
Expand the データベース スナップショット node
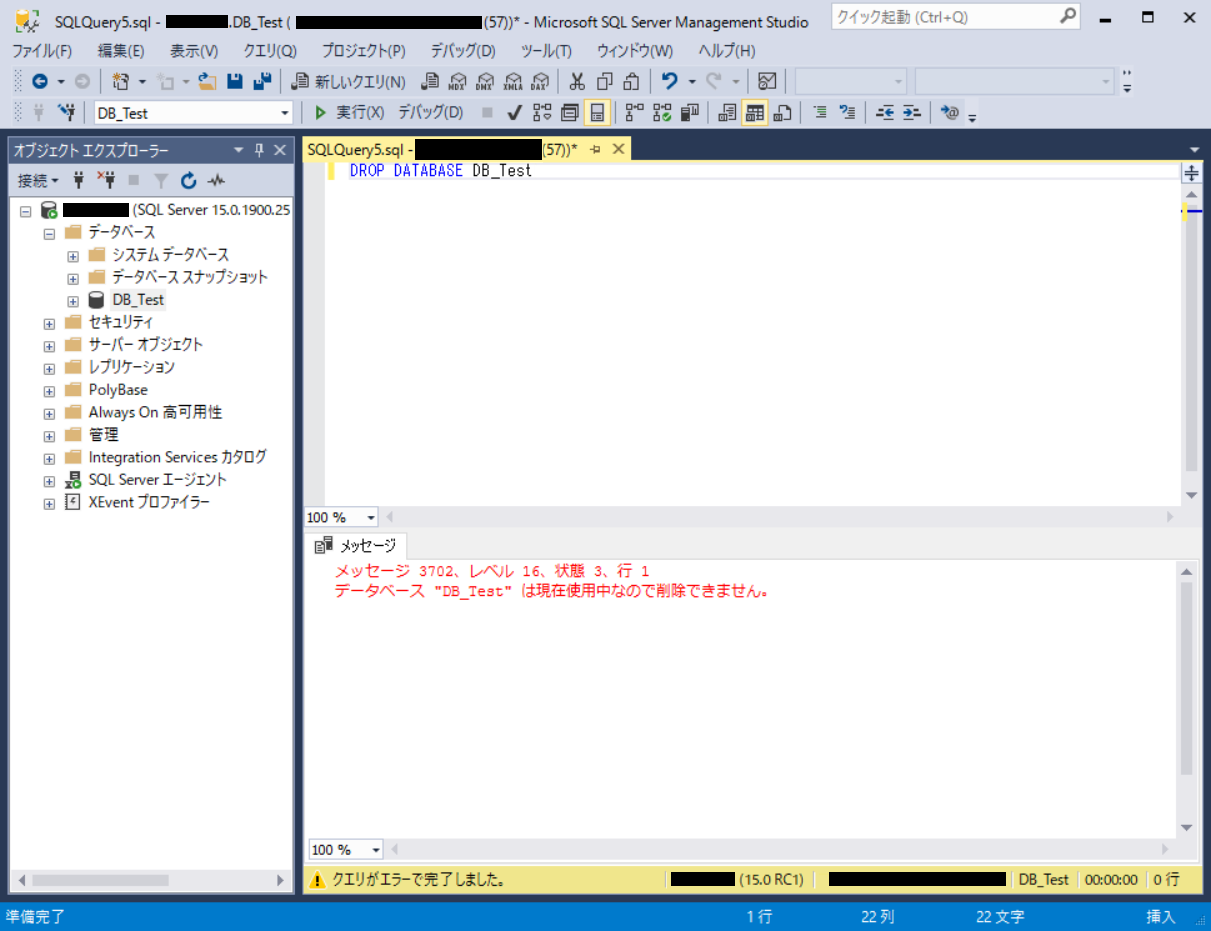tap(73, 277)
